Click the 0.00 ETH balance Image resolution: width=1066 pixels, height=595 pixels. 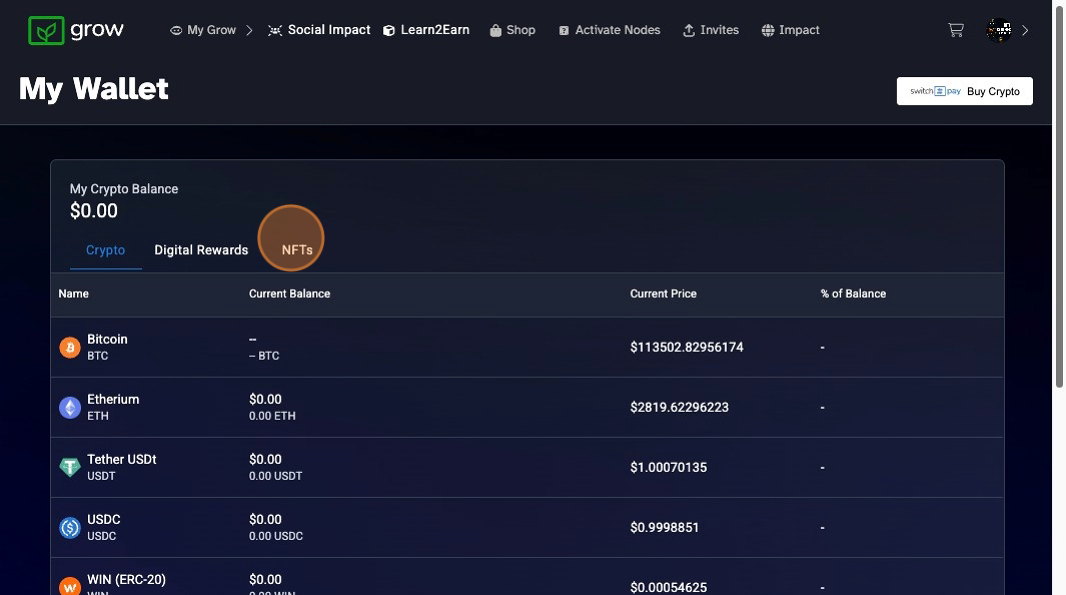click(x=272, y=416)
